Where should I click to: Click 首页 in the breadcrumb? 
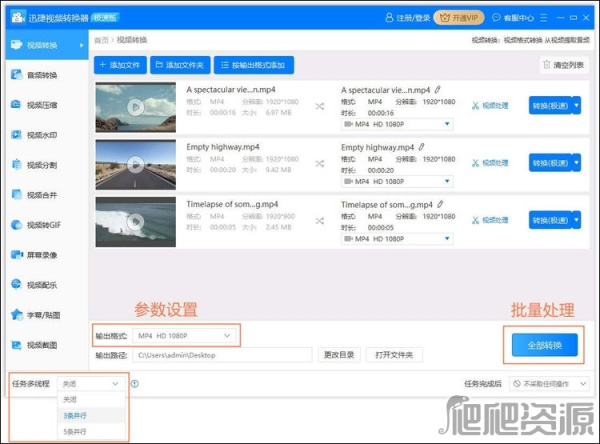click(x=101, y=40)
